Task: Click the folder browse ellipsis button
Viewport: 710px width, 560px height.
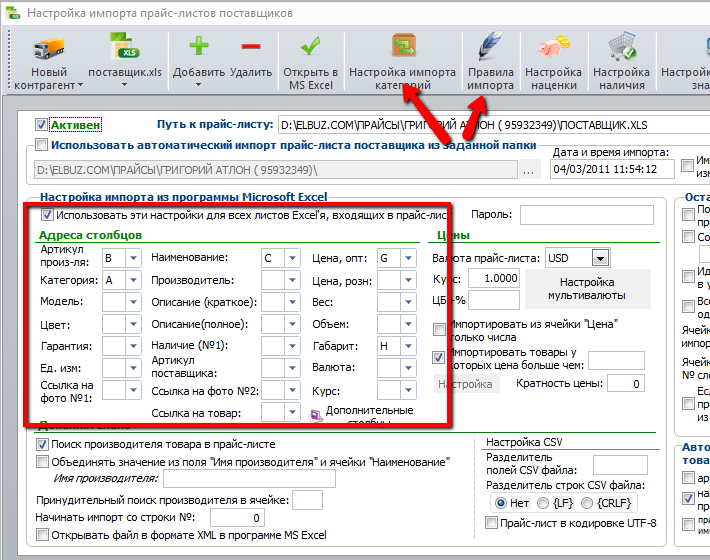Action: [528, 171]
